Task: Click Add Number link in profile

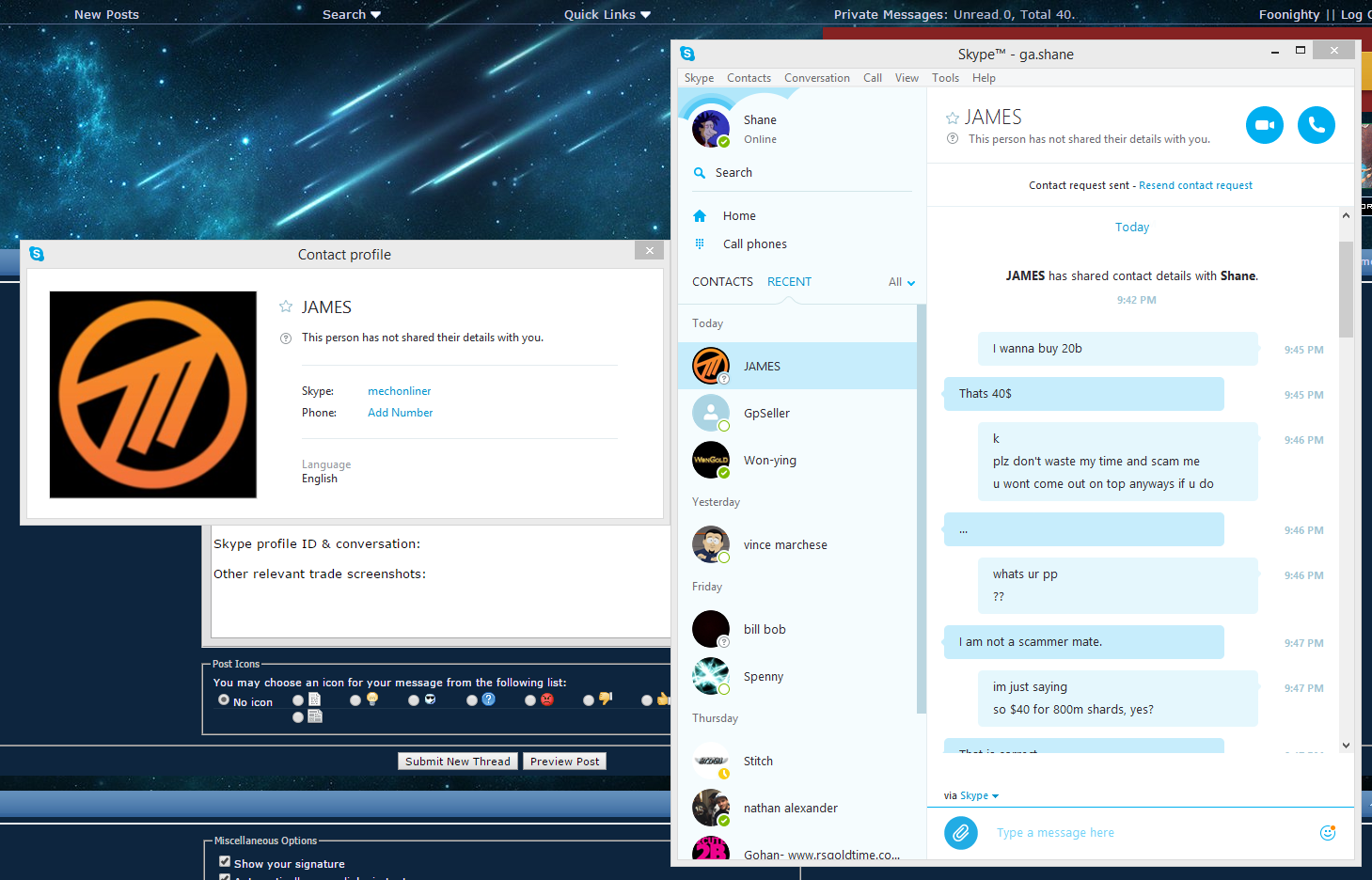Action: [x=400, y=413]
